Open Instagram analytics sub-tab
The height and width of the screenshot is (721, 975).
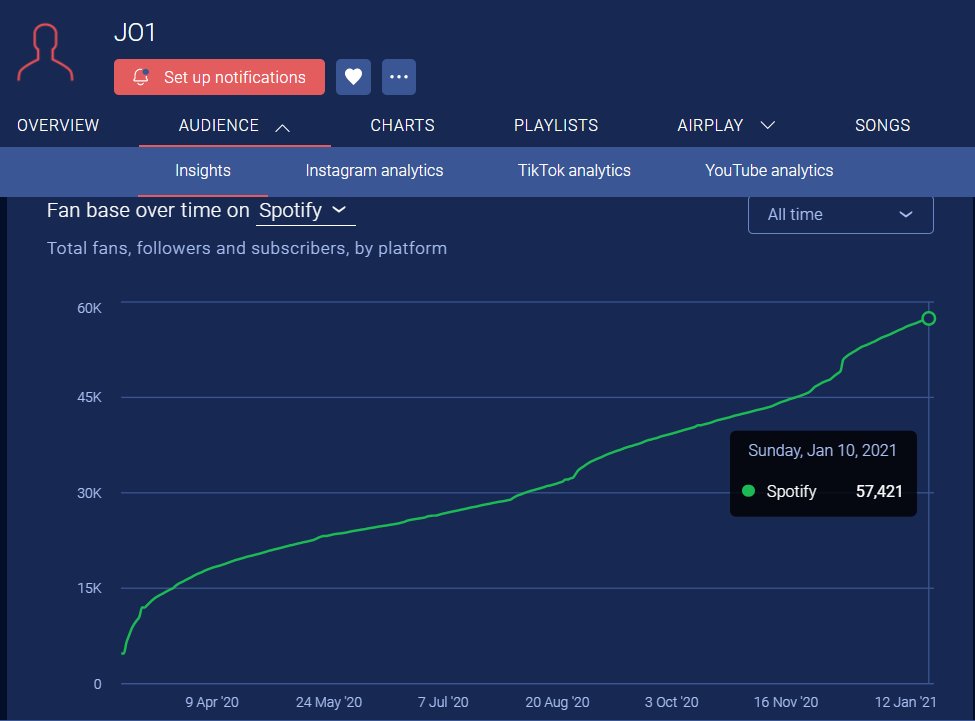(374, 170)
